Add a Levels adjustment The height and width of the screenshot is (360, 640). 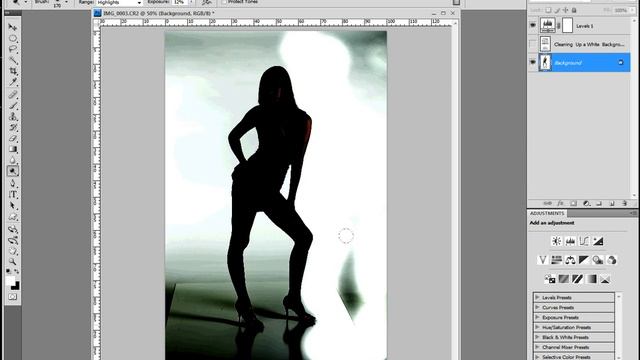(570, 241)
